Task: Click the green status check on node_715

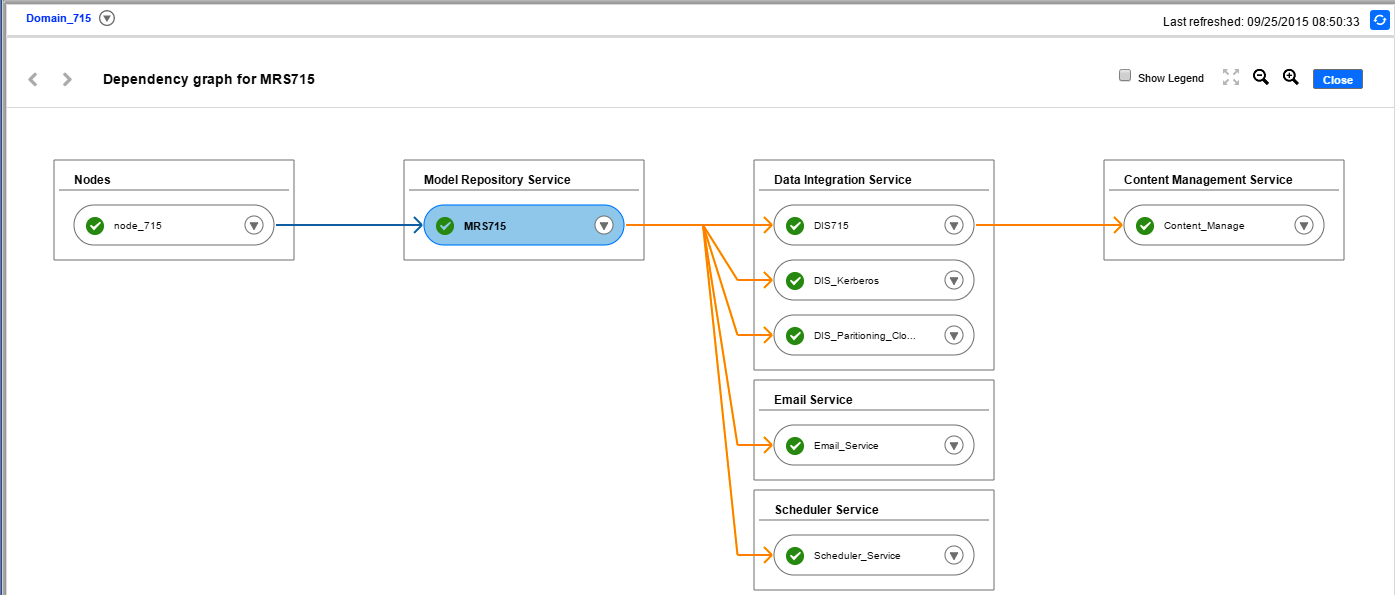Action: point(95,226)
